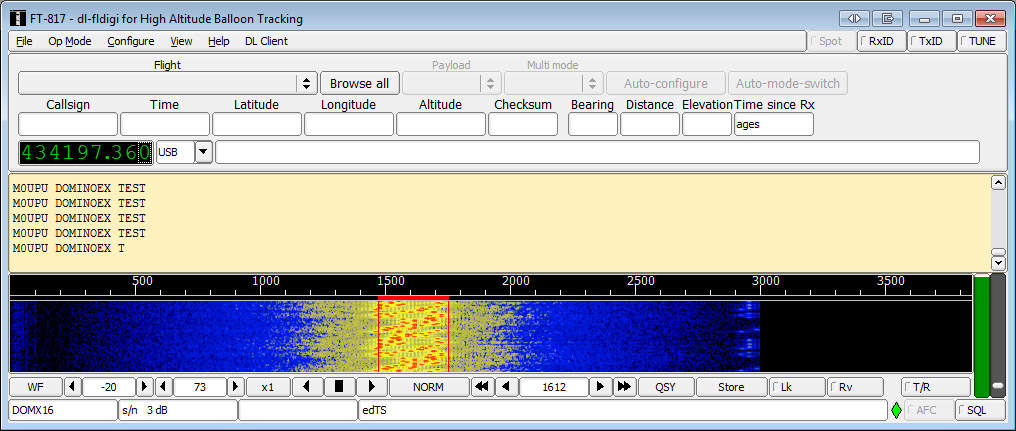Screen dimensions: 1016x431
Task: Toggle the RxID option
Action: coord(881,41)
